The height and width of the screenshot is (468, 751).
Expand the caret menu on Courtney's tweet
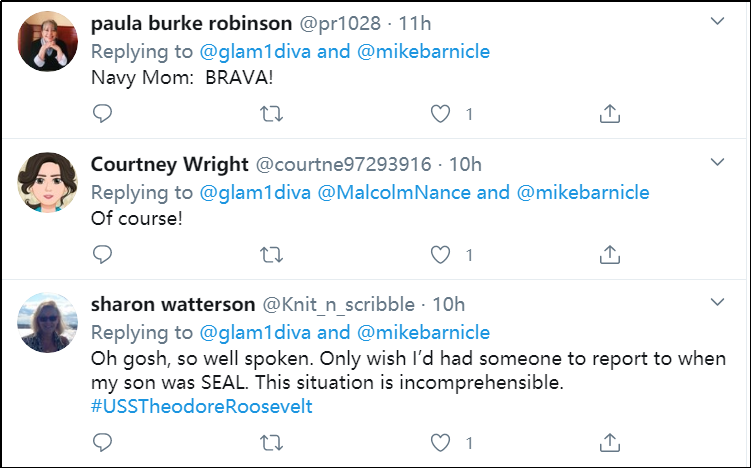[718, 162]
